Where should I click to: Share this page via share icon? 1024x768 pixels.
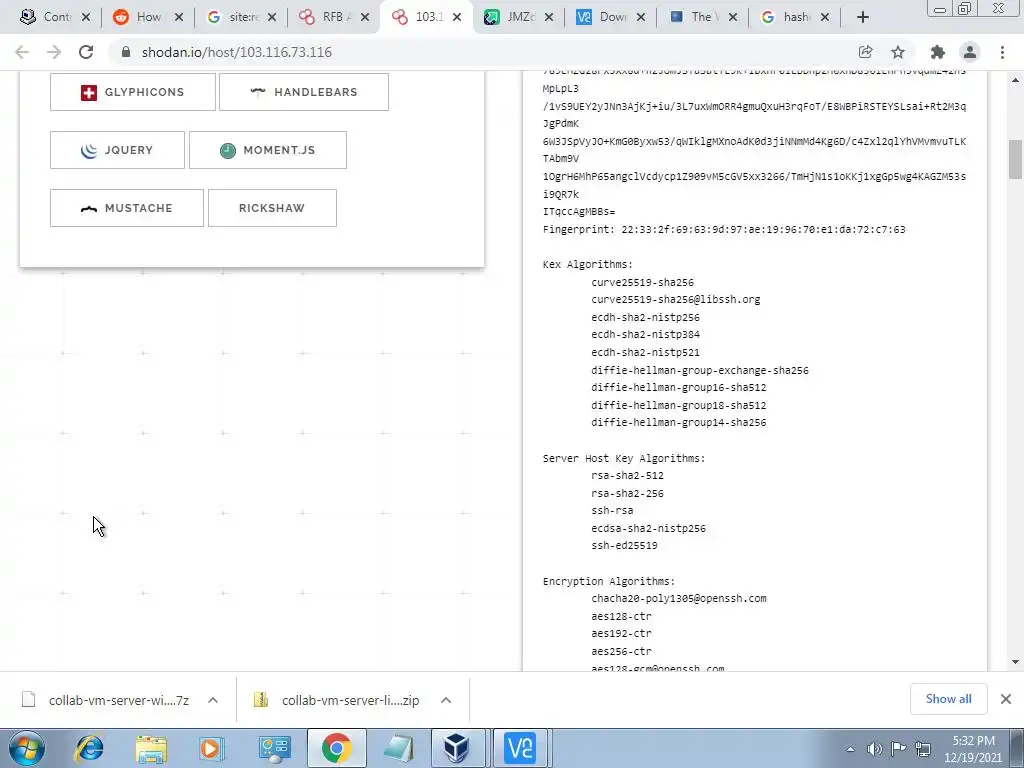point(865,52)
